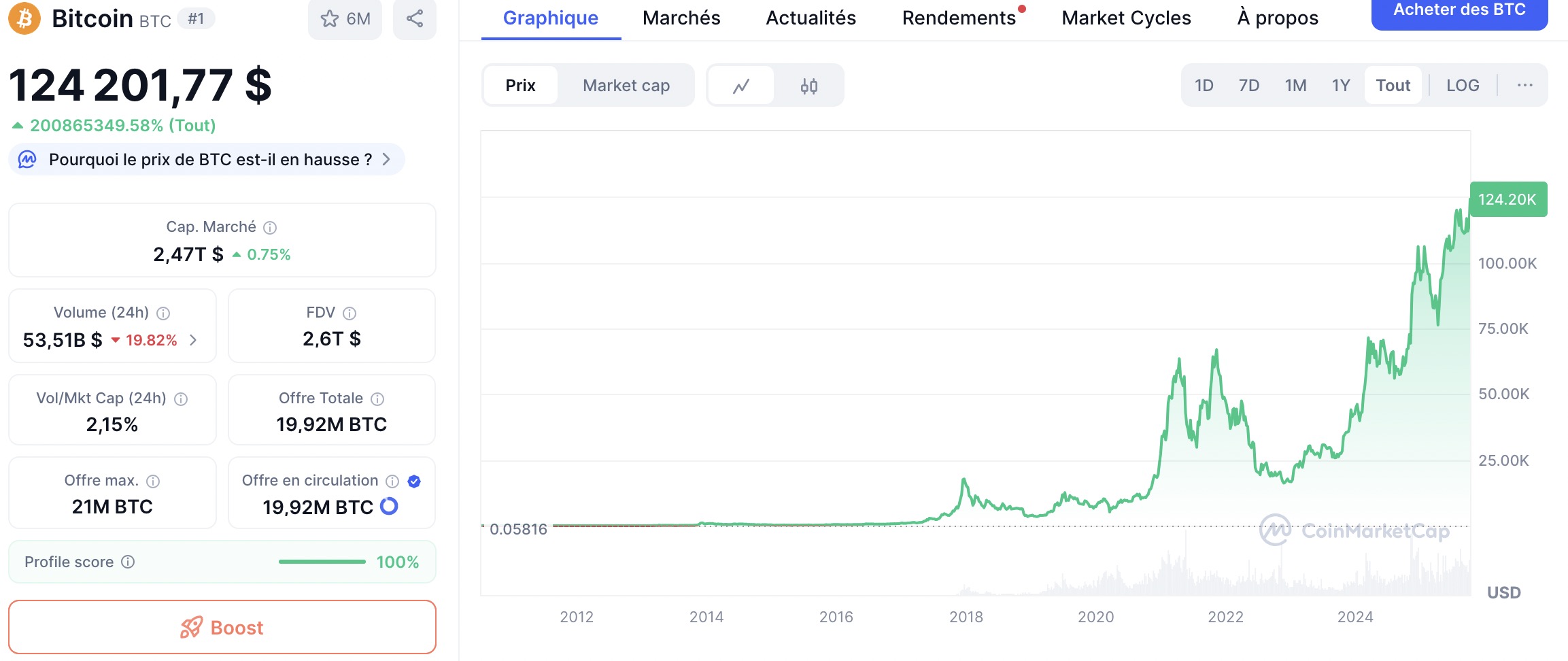Image resolution: width=1568 pixels, height=661 pixels.
Task: Click info icon next to Offre max.
Action: click(x=153, y=481)
